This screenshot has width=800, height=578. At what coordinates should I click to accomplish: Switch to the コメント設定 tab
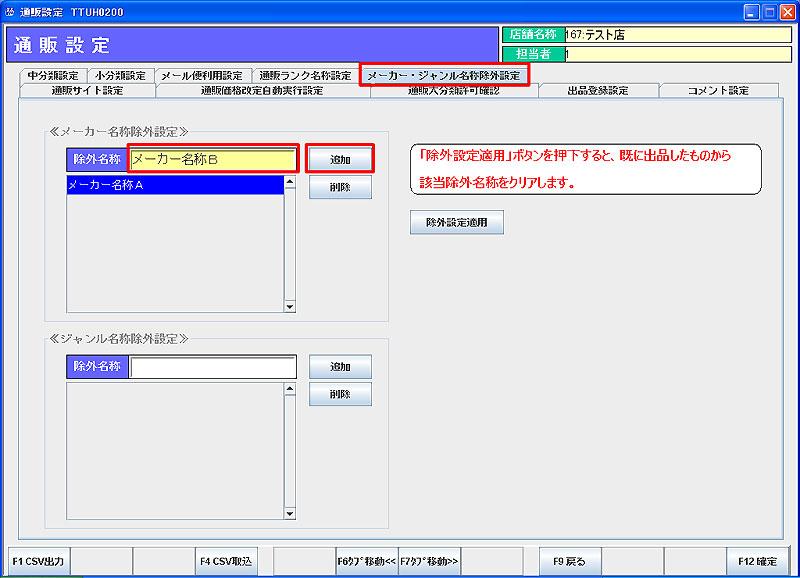click(x=718, y=91)
